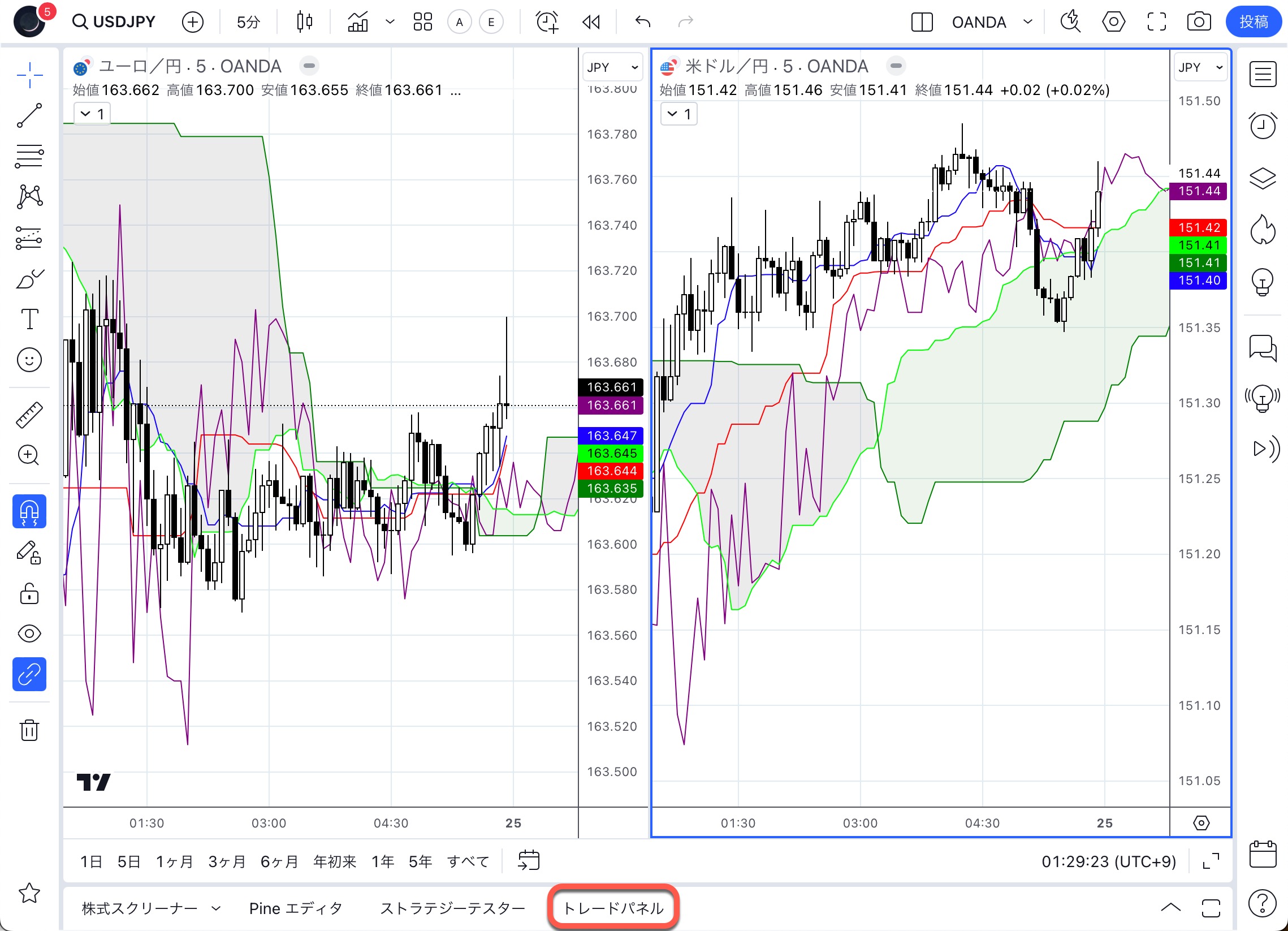Viewport: 1288px width, 931px height.
Task: Click the trash remove objects icon
Action: tap(29, 730)
